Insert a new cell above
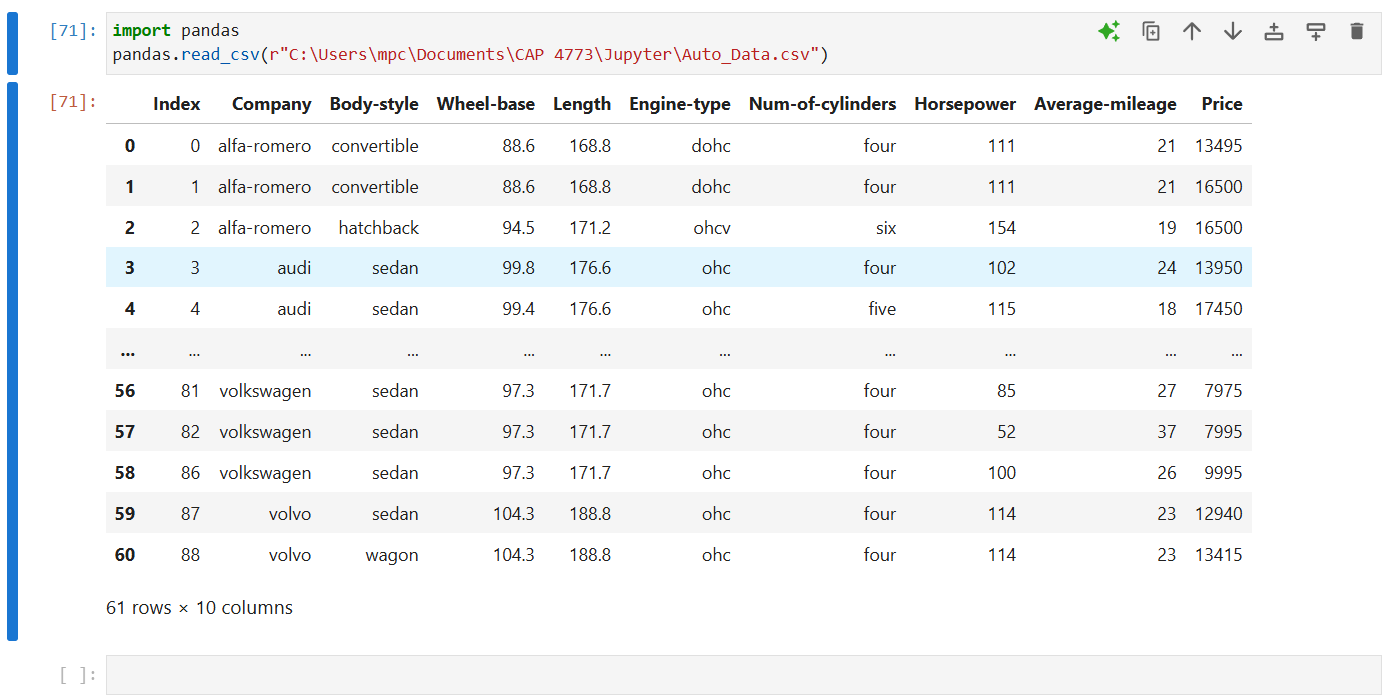 click(1274, 31)
